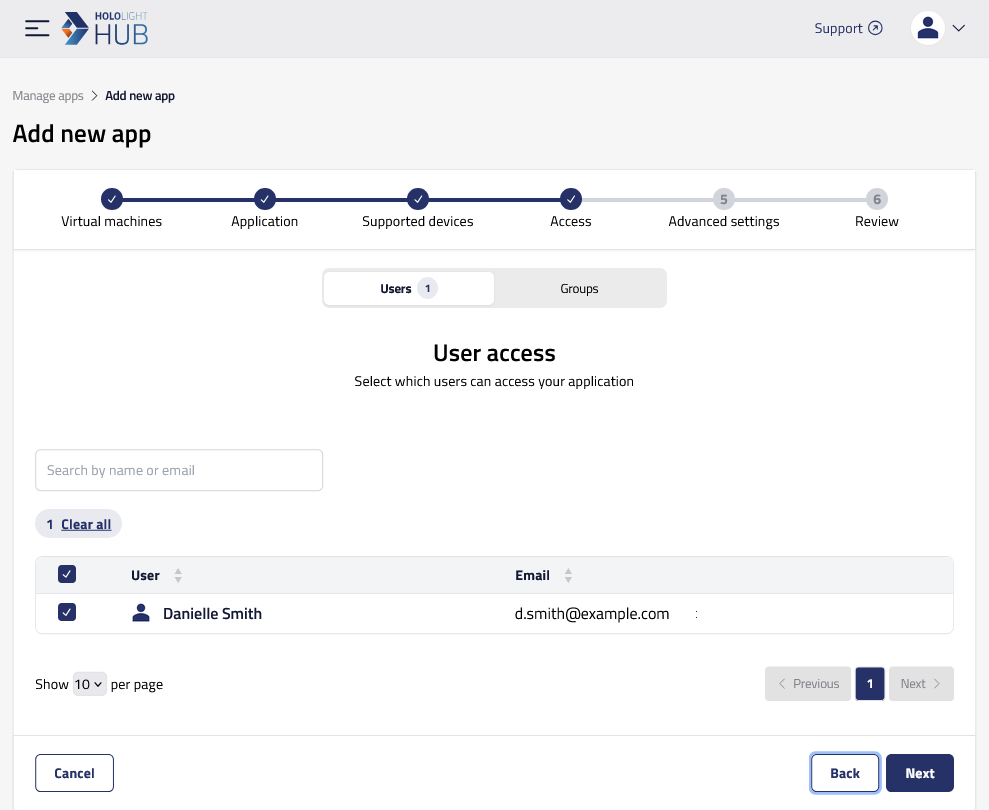Uncheck Danielle Smith's checkbox
989x810 pixels.
pos(67,612)
